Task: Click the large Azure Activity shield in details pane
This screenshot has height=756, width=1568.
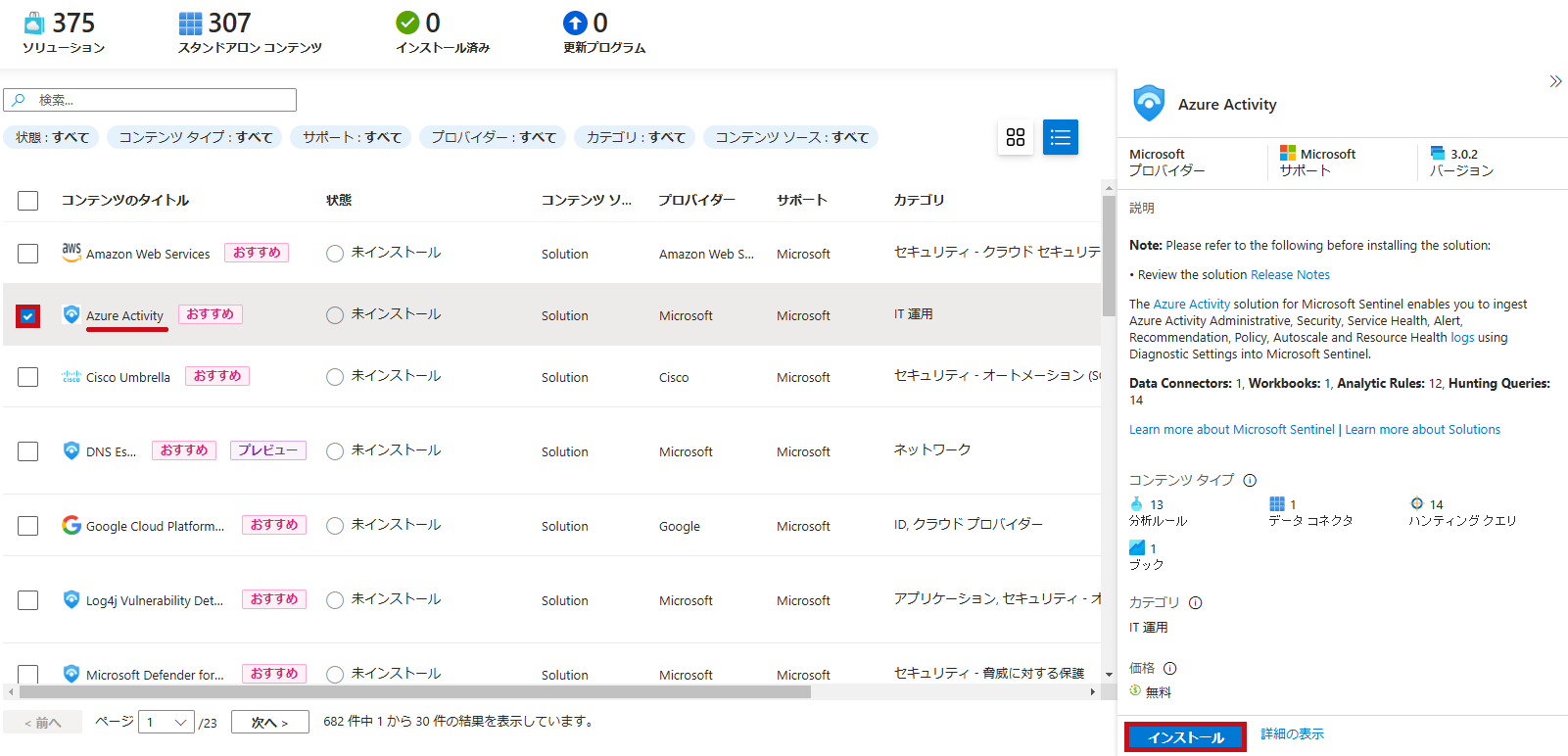Action: pyautogui.click(x=1149, y=103)
